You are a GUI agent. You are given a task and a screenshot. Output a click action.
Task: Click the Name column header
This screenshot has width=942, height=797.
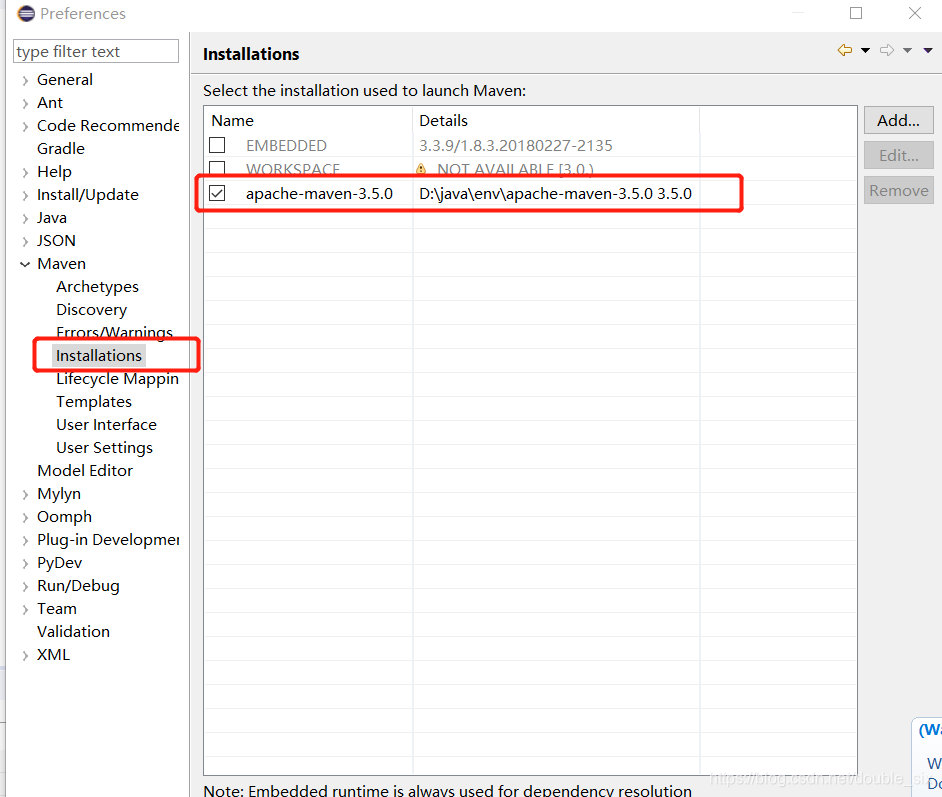(x=308, y=120)
